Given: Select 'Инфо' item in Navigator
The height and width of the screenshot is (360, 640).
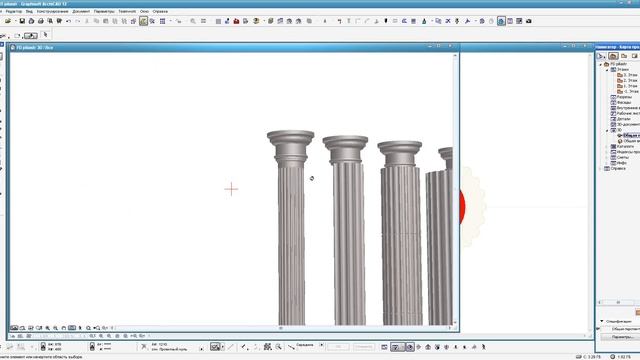Looking at the screenshot, I should 619,163.
